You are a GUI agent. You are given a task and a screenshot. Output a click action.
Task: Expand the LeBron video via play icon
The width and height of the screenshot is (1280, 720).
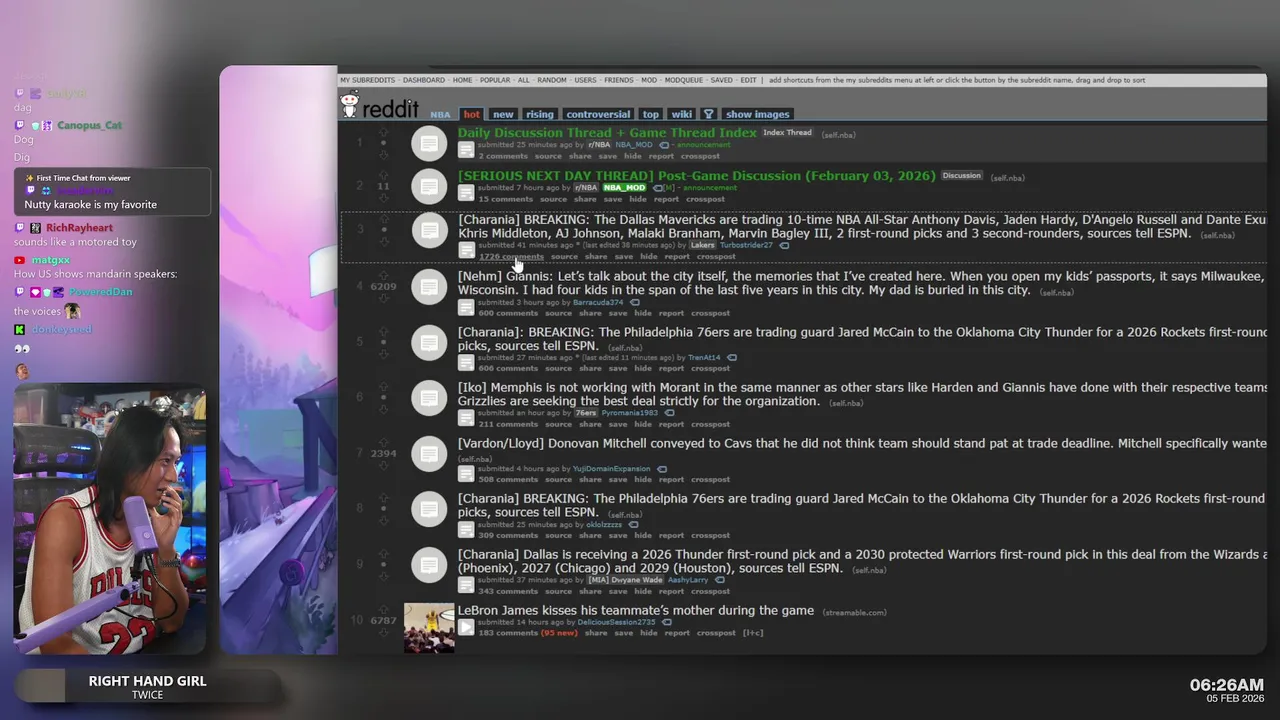(466, 627)
